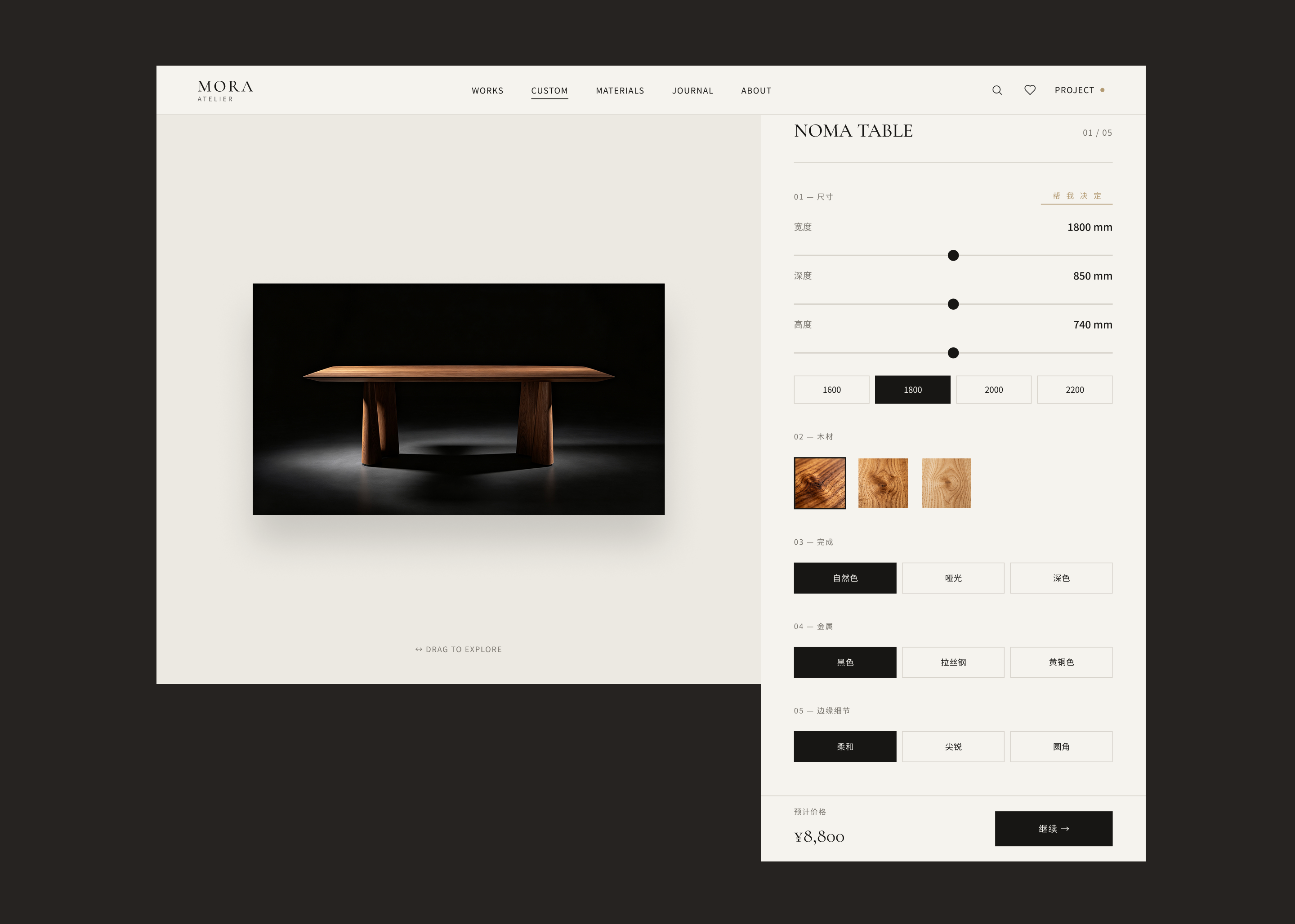
Task: Open the ABOUT page
Action: [756, 90]
